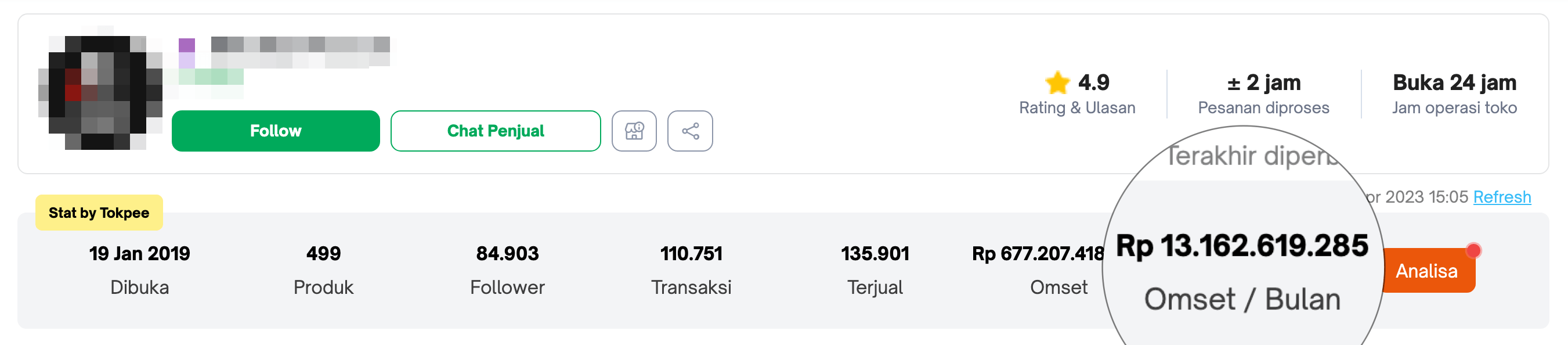Click the store info icon button
The width and height of the screenshot is (1568, 345).
(634, 131)
